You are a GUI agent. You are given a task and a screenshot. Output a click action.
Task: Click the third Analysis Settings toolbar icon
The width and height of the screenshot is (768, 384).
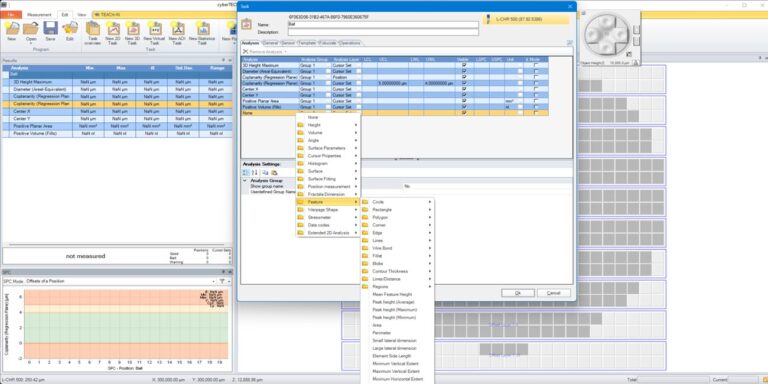265,172
